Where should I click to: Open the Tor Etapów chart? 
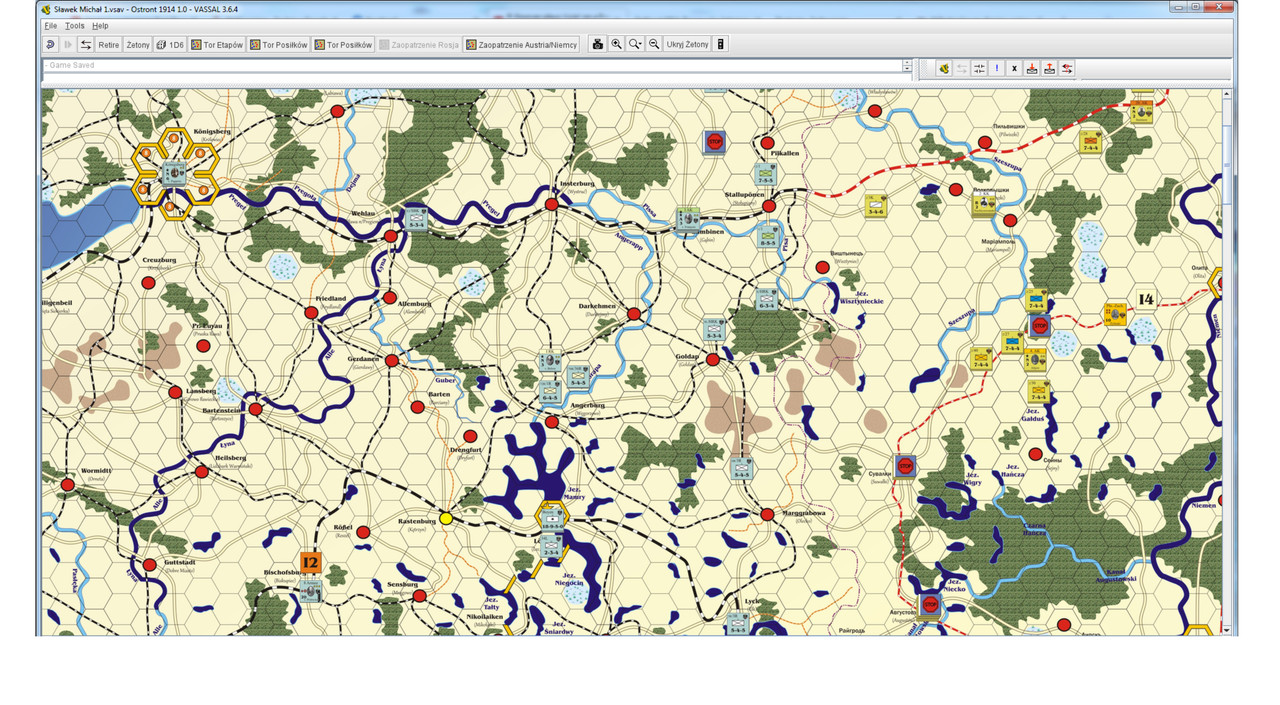(217, 44)
